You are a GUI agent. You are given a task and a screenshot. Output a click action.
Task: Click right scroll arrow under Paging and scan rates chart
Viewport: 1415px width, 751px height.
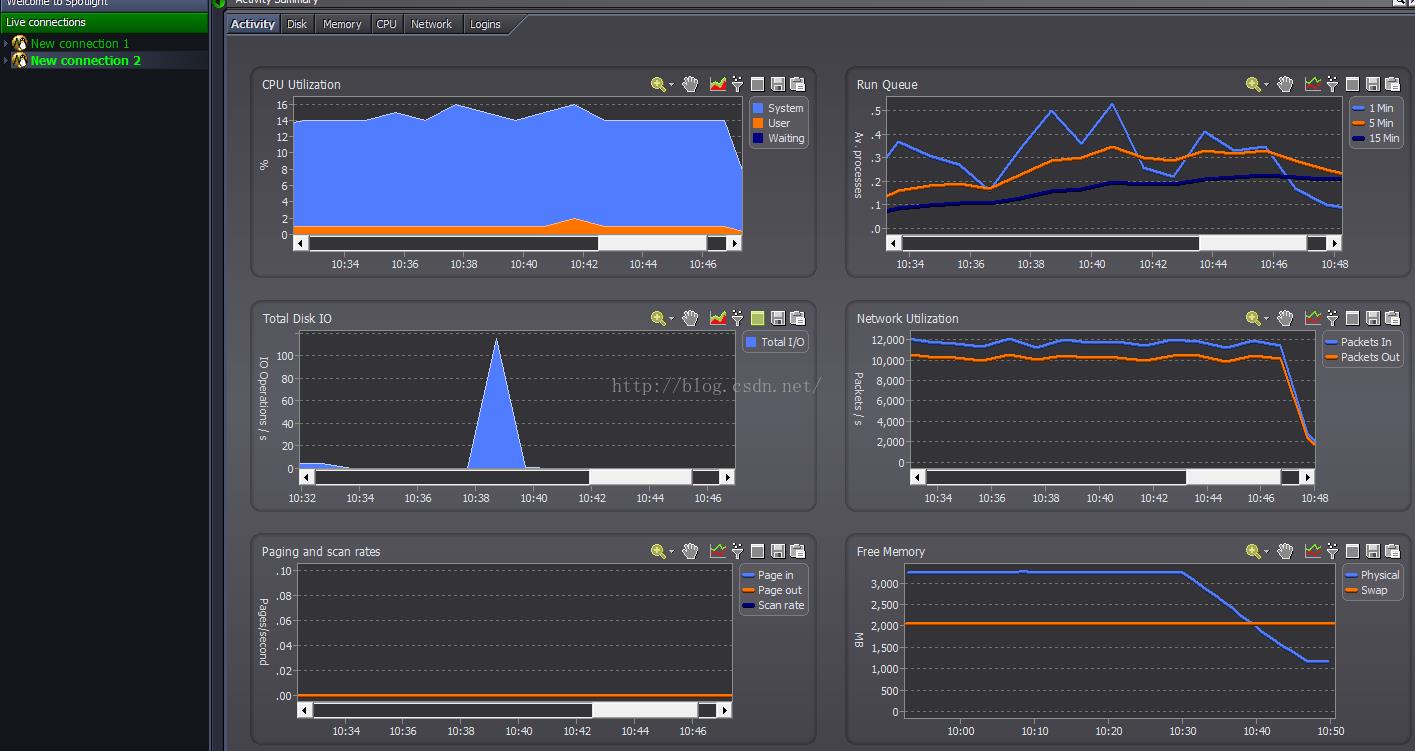(725, 710)
